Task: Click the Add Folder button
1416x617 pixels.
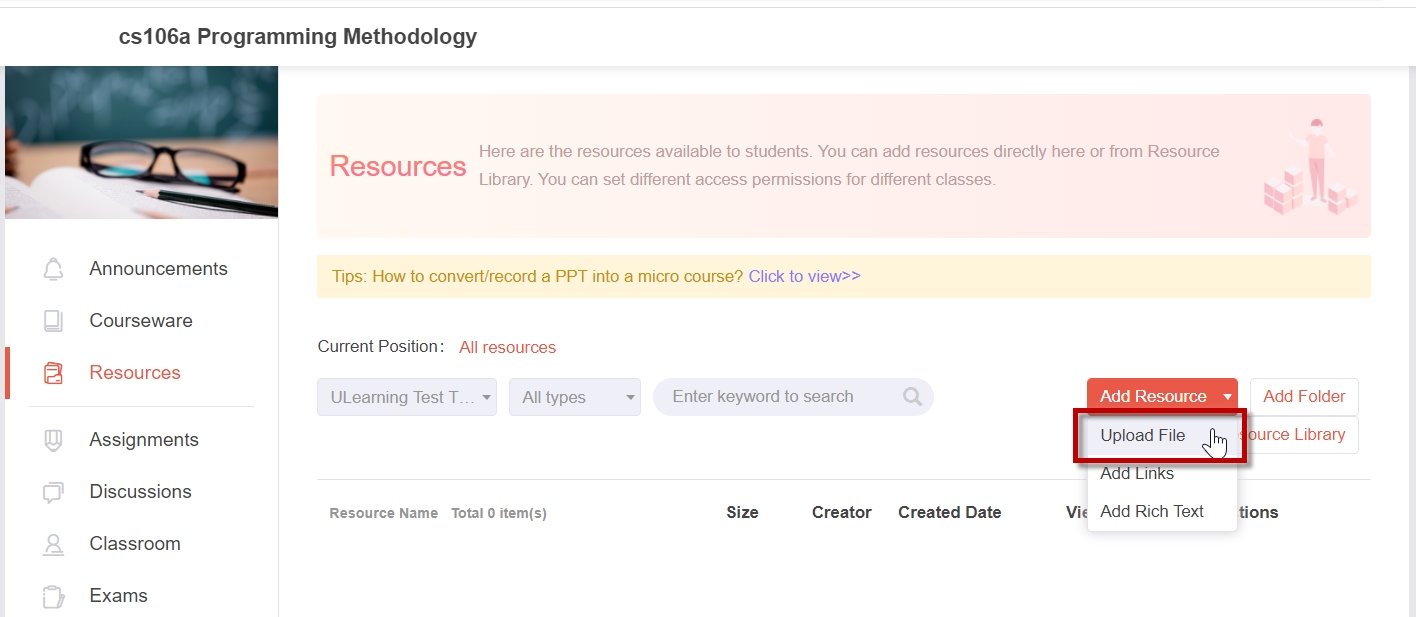Action: tap(1304, 397)
